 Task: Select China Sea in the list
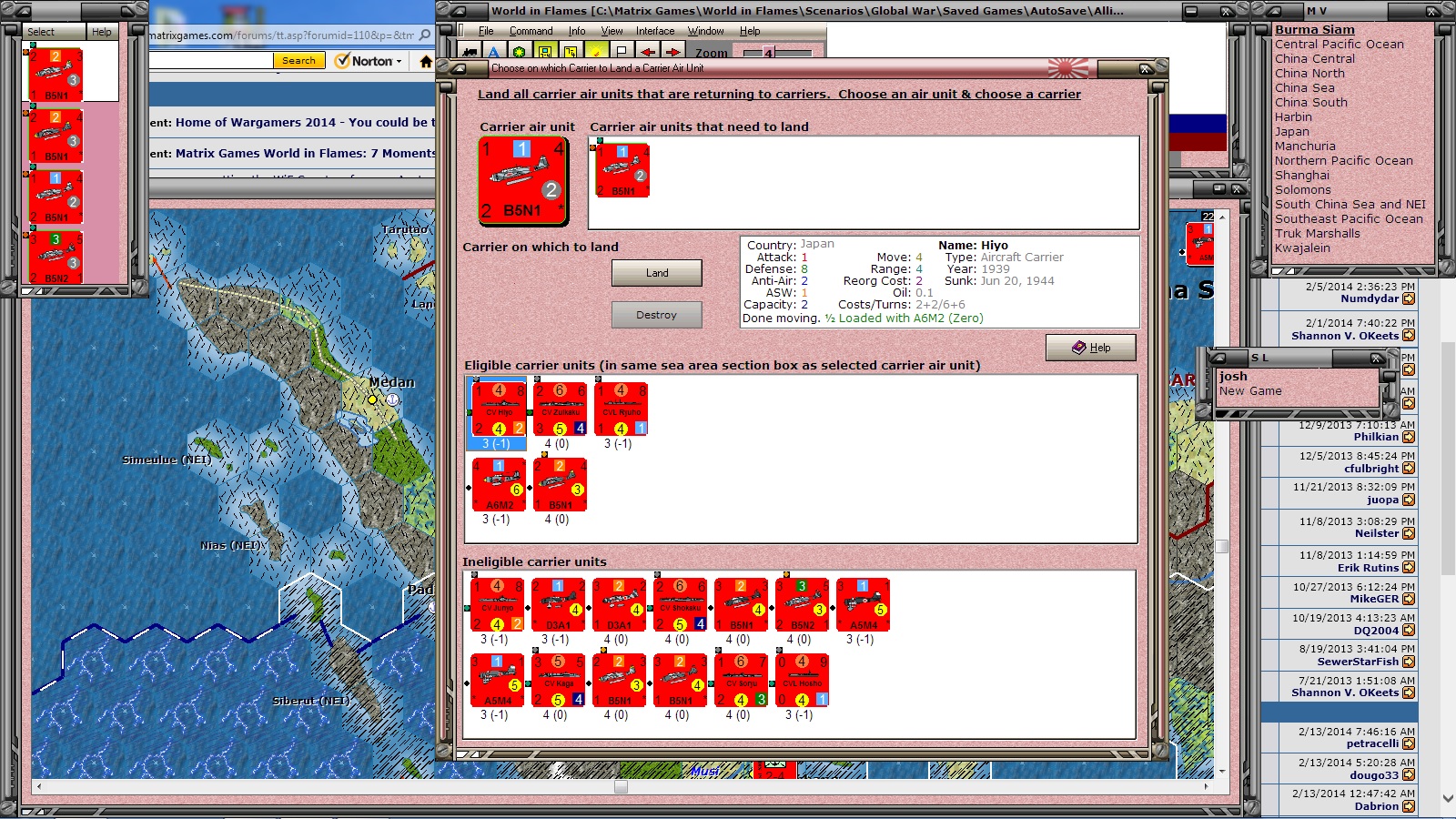click(x=1304, y=88)
